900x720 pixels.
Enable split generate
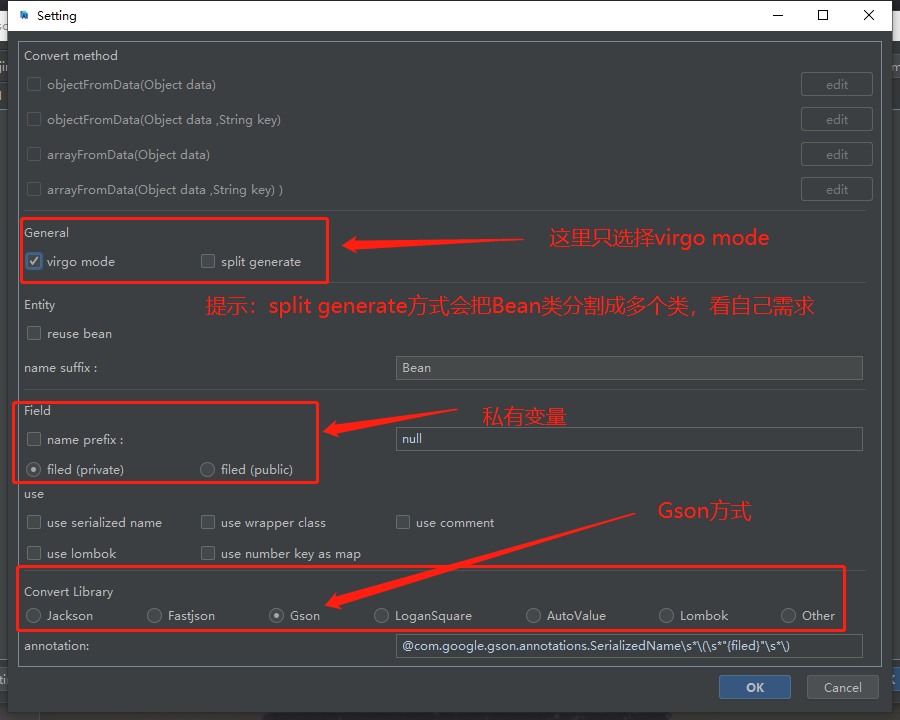point(208,261)
